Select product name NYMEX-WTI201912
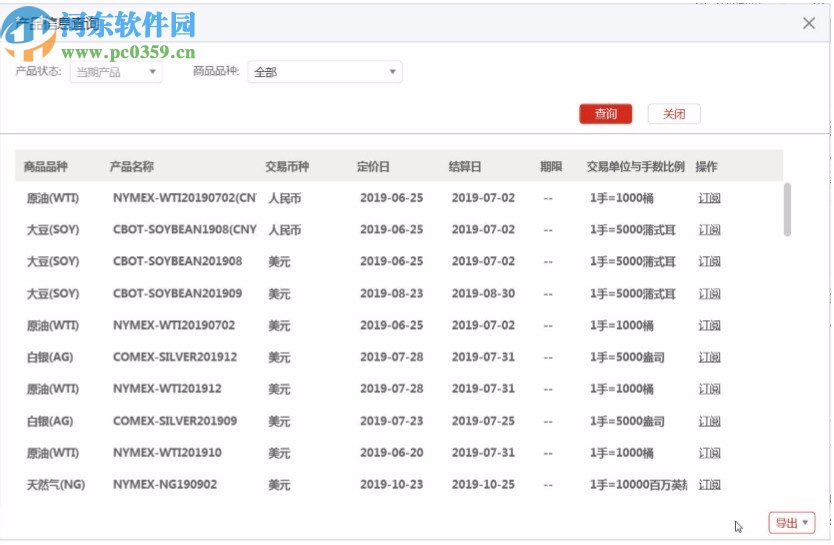Viewport: 834px width, 545px height. click(167, 389)
